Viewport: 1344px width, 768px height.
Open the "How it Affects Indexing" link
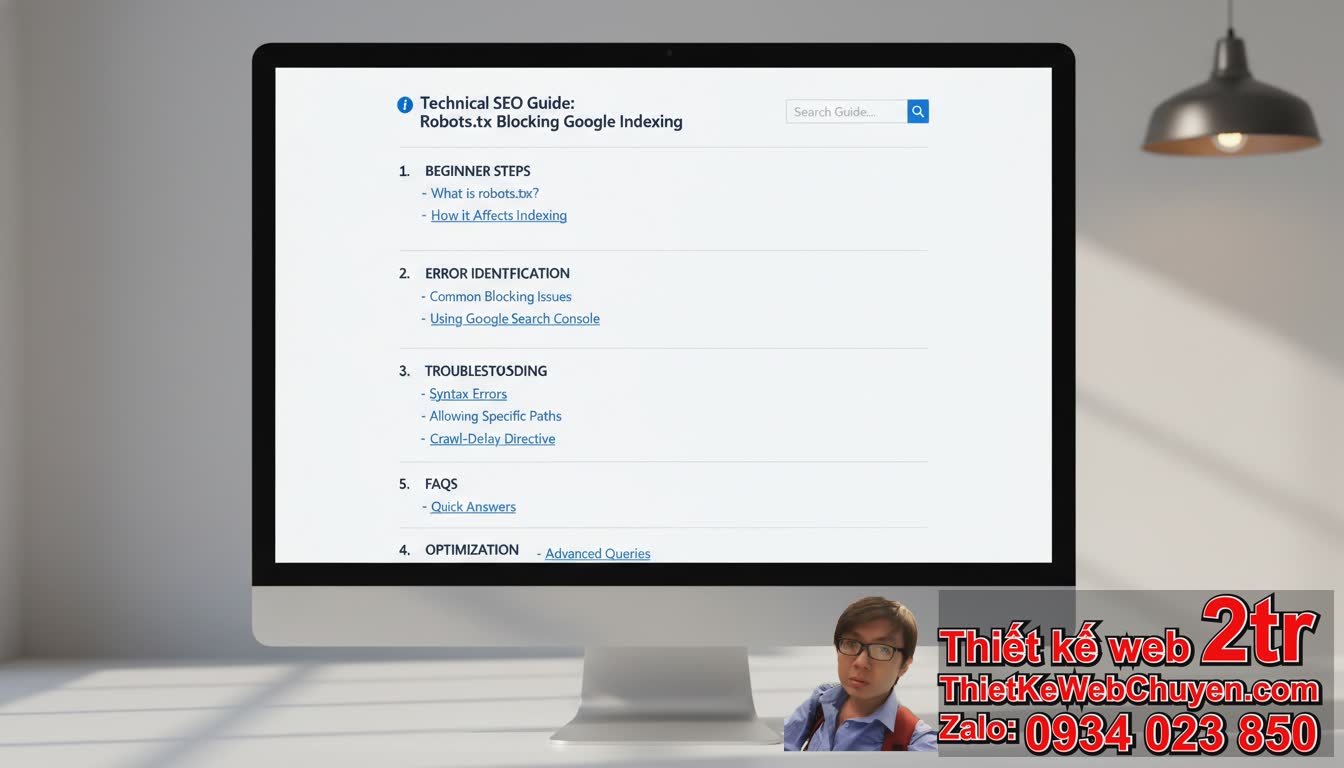(498, 216)
